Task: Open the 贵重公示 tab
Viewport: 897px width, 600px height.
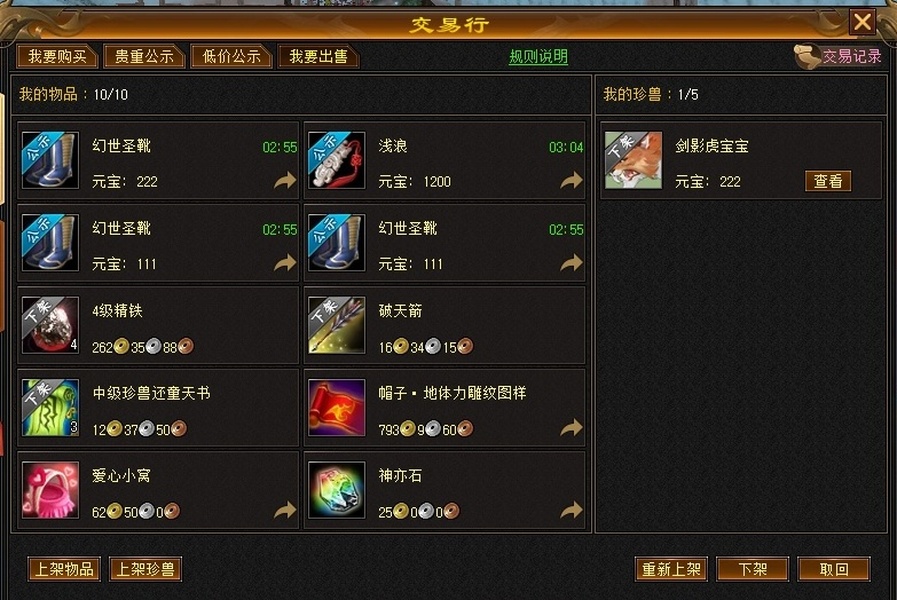Action: pyautogui.click(x=144, y=56)
